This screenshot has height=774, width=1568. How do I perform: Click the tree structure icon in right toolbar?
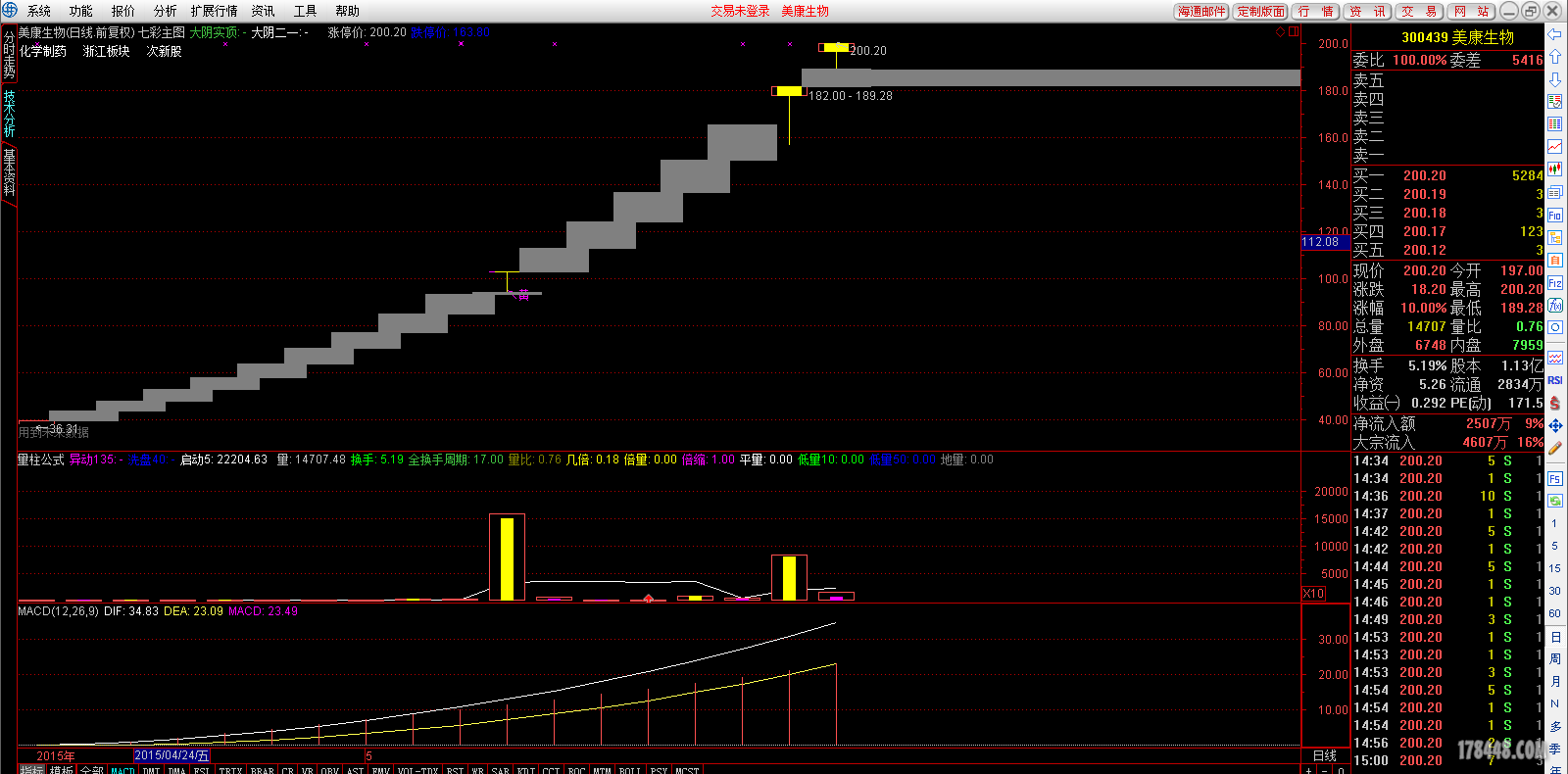[1555, 237]
